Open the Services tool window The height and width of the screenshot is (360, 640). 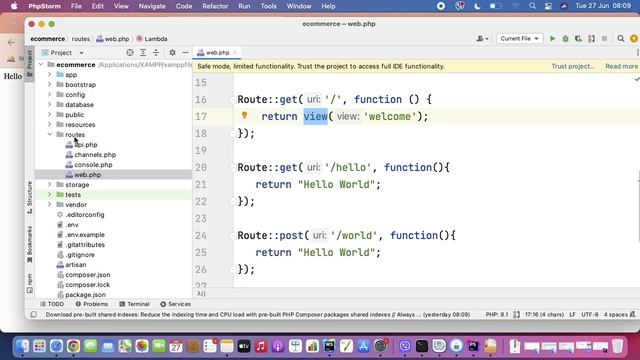[176, 304]
